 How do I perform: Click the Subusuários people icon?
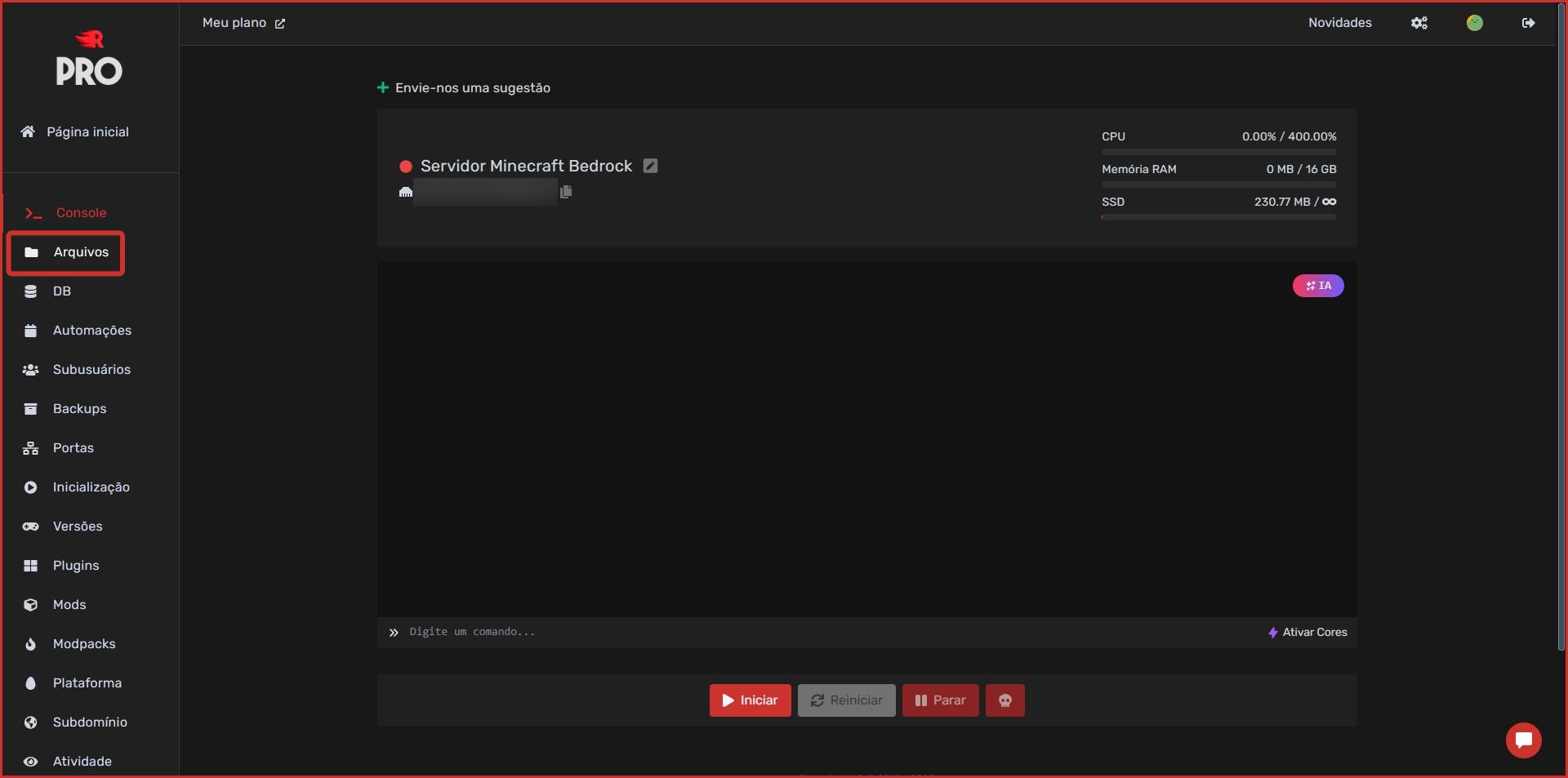click(x=30, y=370)
